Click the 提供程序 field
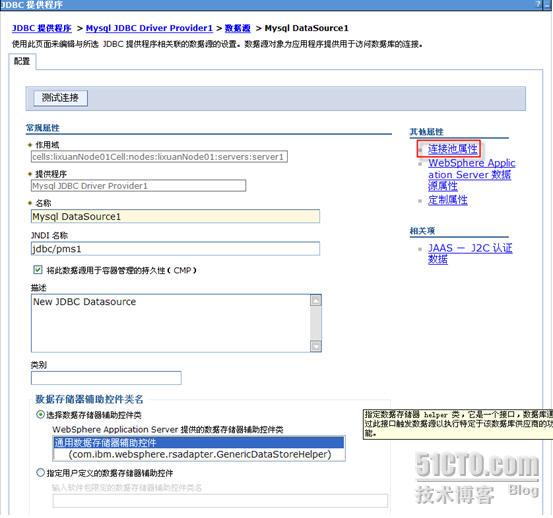Image resolution: width=553 pixels, height=518 pixels. (x=139, y=186)
